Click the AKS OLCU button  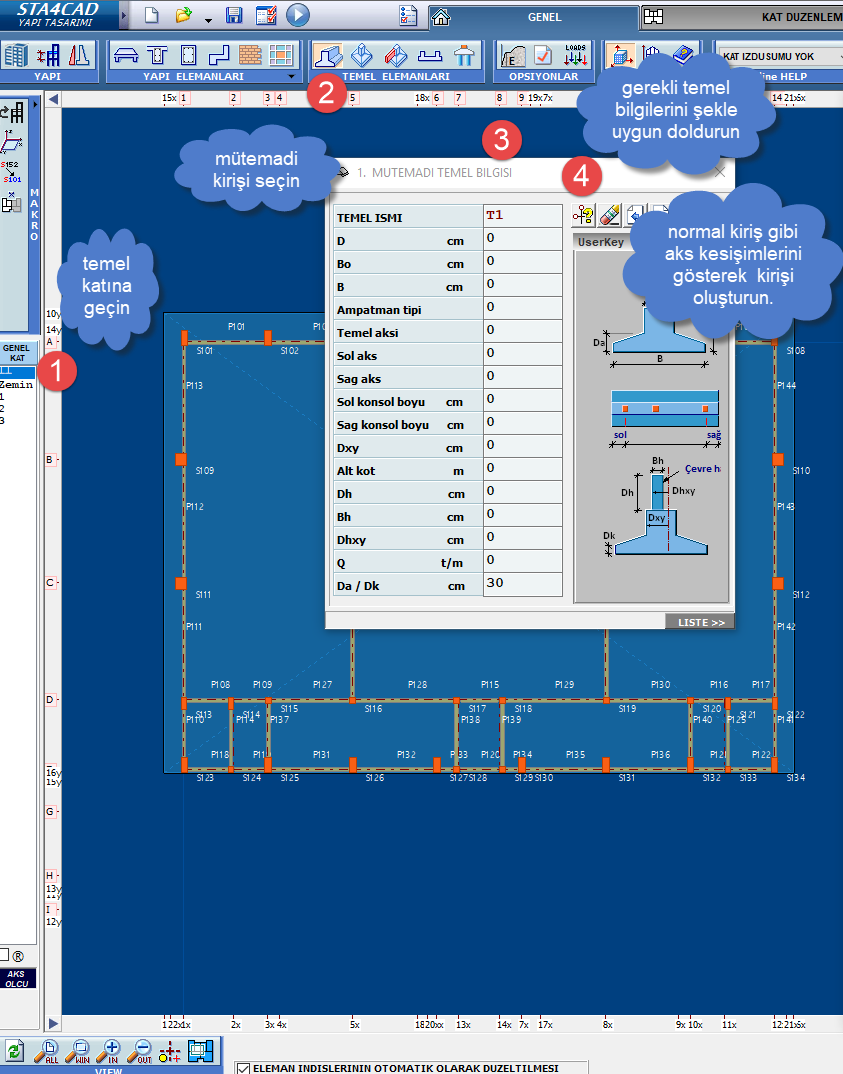(x=17, y=978)
